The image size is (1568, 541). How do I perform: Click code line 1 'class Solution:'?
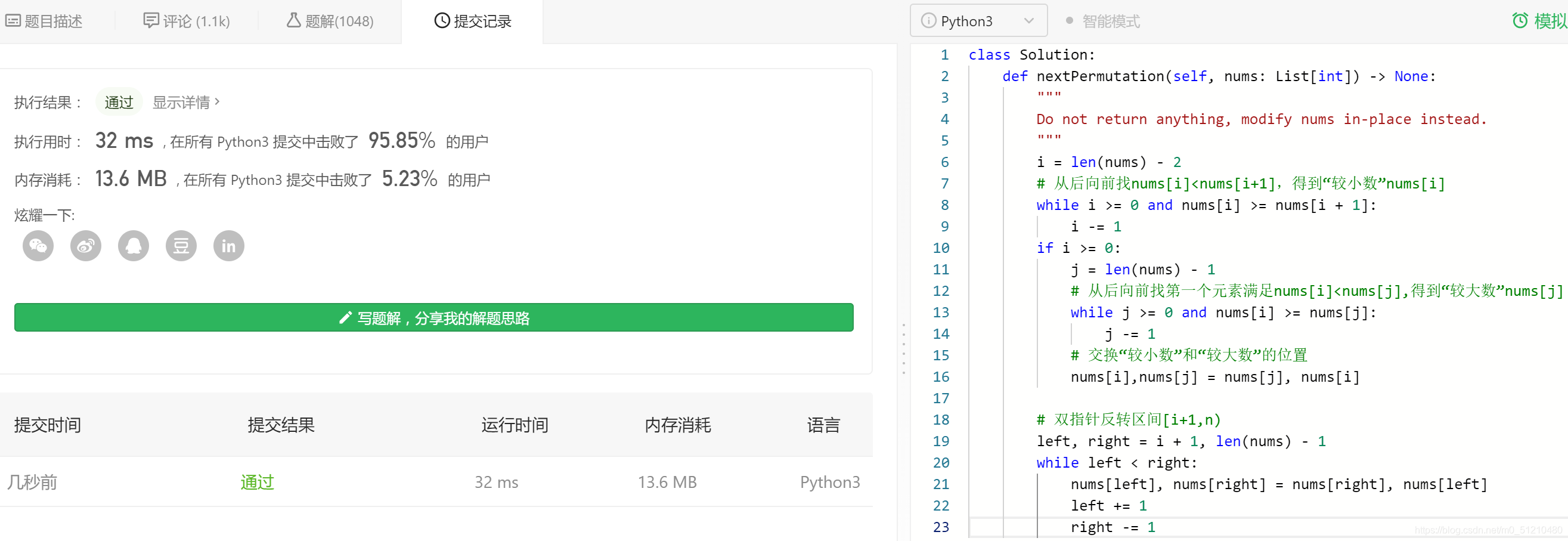[x=1031, y=55]
